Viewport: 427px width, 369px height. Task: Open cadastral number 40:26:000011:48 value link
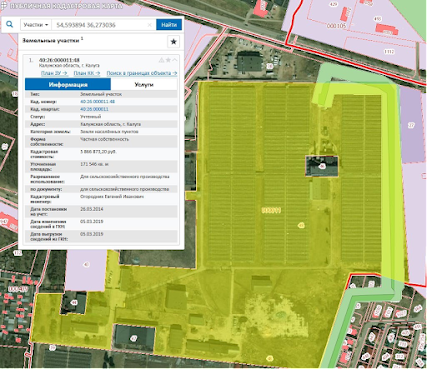pyautogui.click(x=97, y=102)
